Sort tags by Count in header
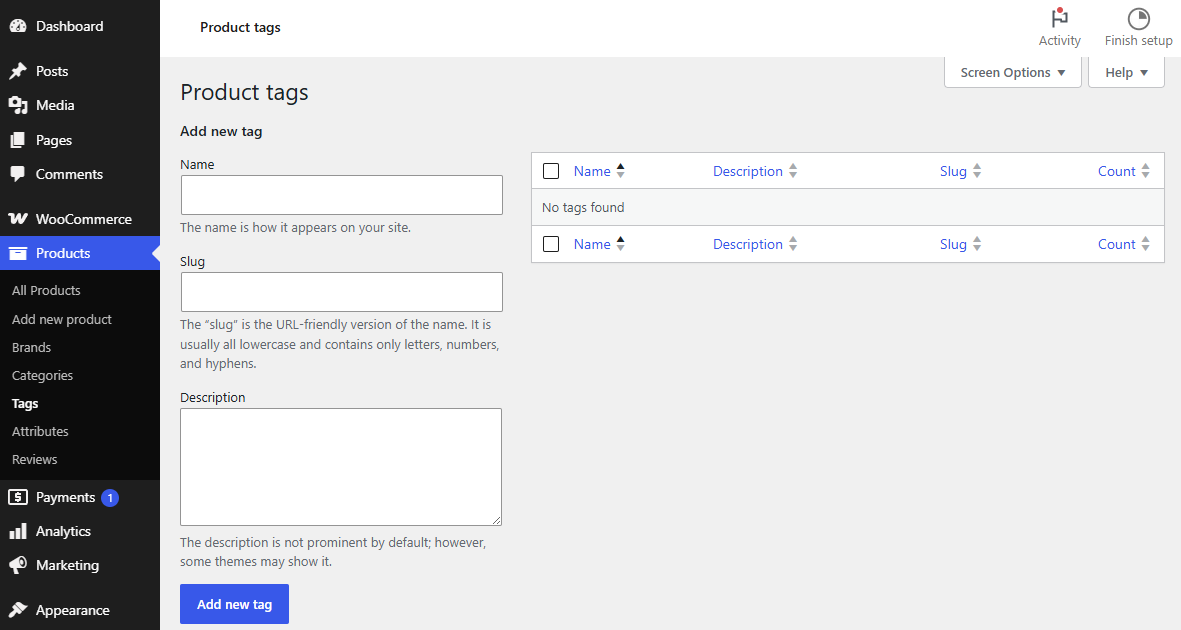 [1123, 171]
